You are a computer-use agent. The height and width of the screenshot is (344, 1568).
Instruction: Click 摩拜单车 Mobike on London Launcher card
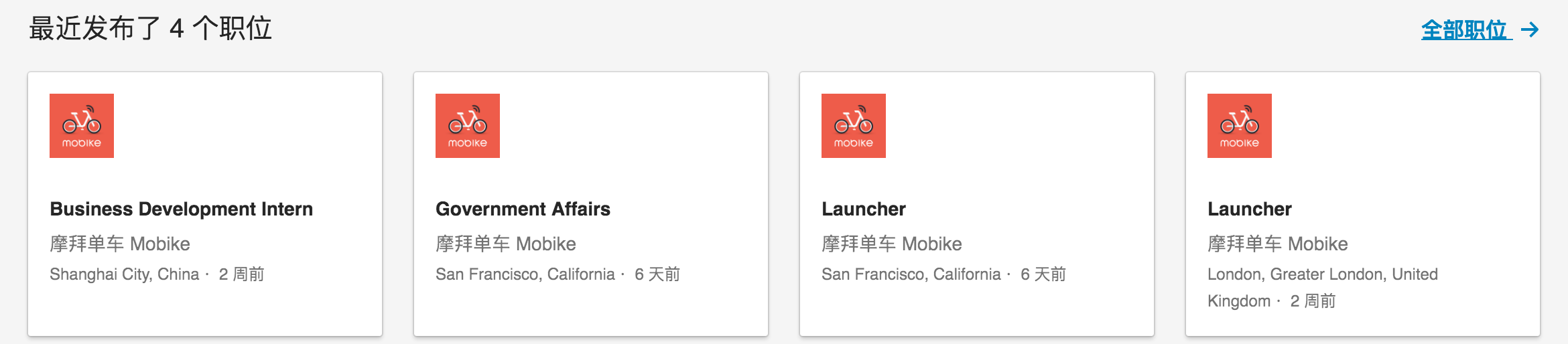click(1278, 244)
